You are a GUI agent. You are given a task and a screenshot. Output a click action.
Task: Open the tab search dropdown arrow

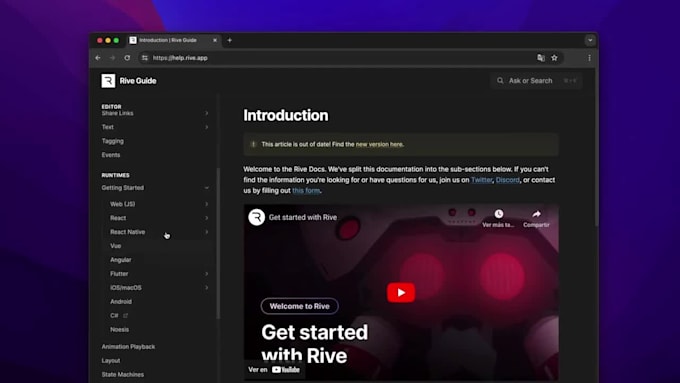pos(590,40)
